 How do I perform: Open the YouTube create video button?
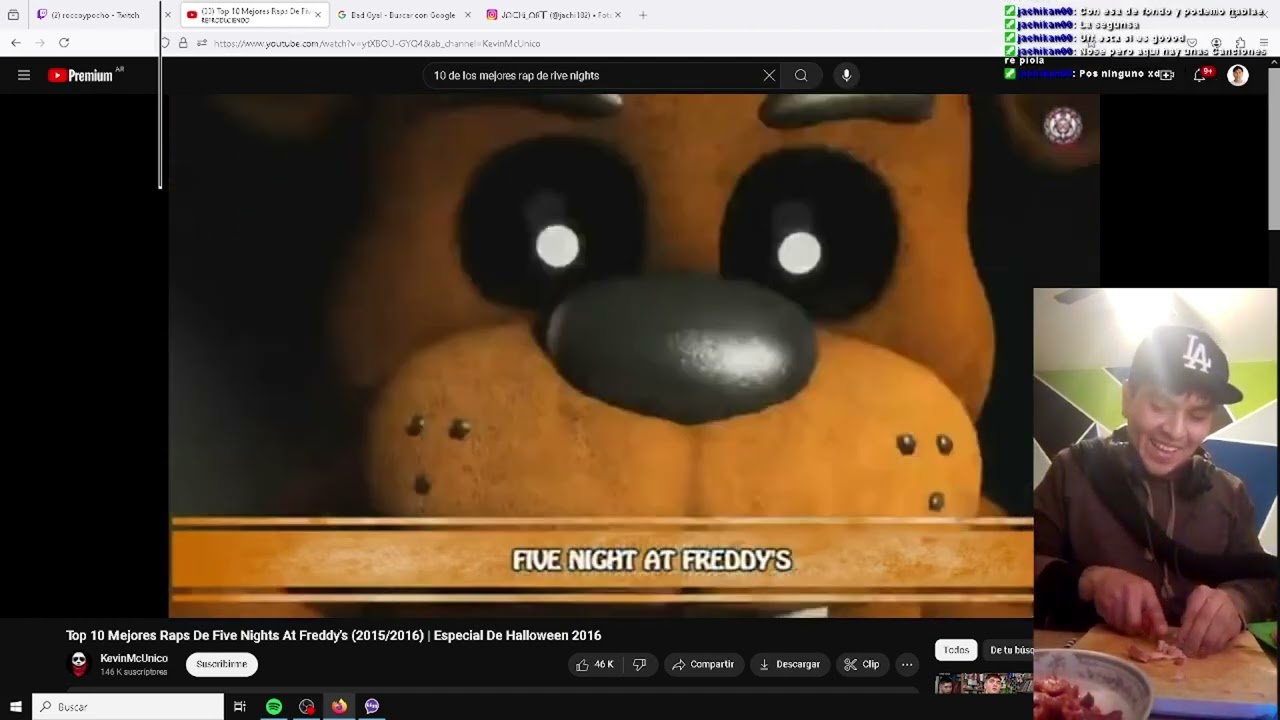tap(1166, 75)
